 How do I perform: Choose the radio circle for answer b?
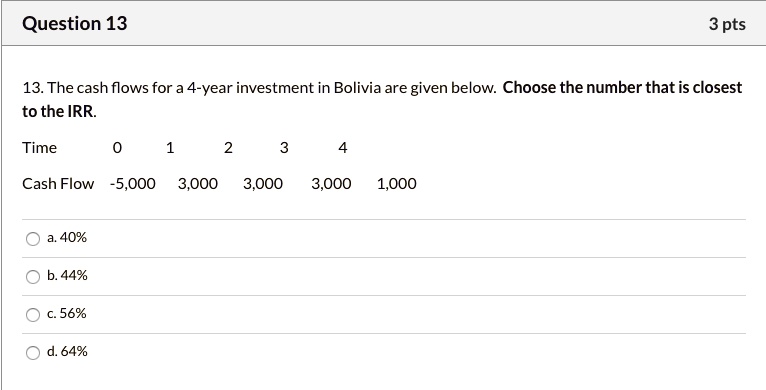(33, 277)
